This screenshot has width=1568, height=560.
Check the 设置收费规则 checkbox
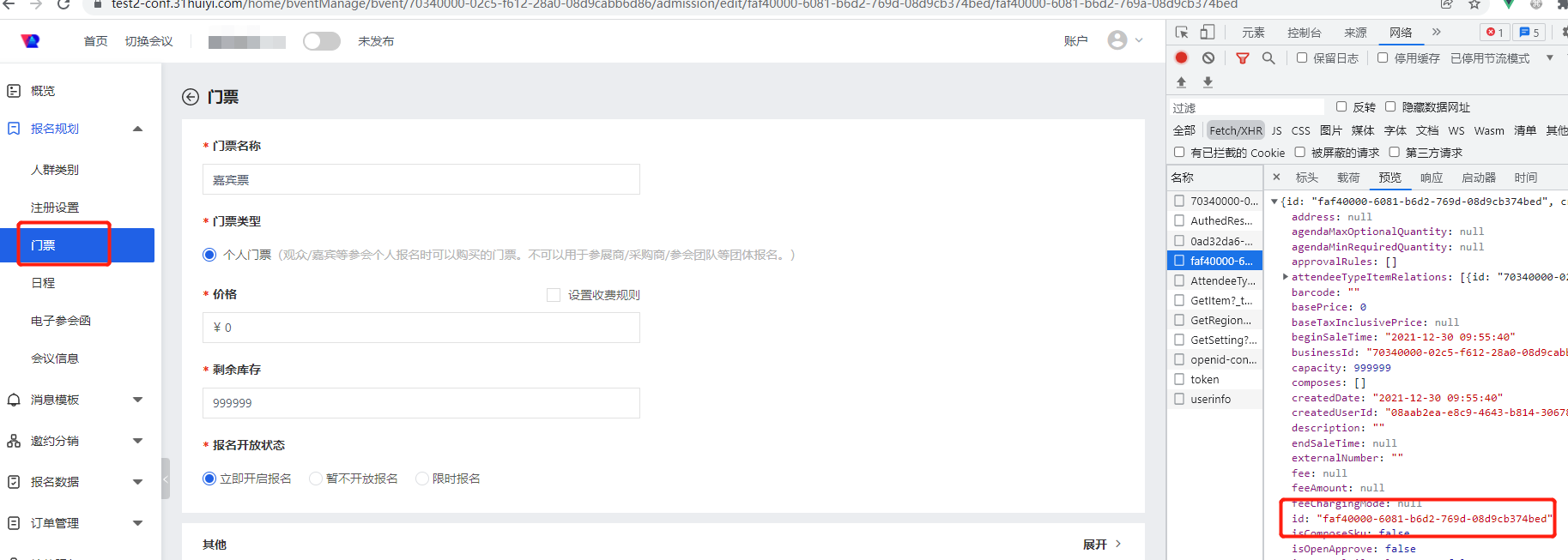(554, 295)
